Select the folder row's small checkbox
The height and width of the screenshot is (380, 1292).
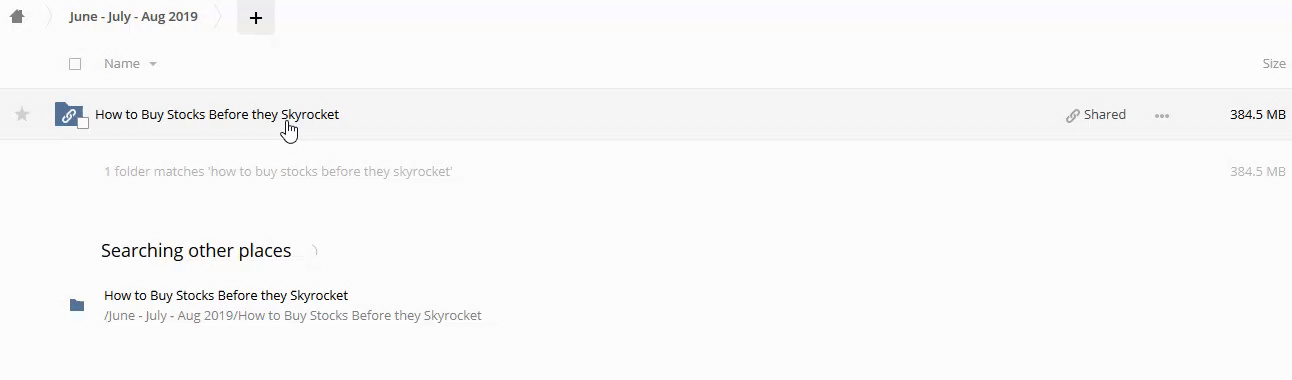[83, 123]
